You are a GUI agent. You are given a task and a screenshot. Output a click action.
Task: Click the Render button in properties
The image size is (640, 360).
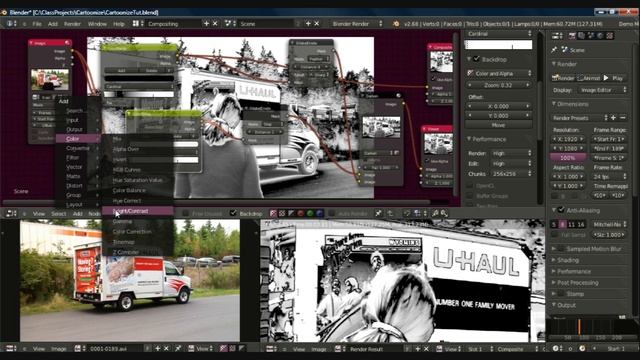[563, 78]
